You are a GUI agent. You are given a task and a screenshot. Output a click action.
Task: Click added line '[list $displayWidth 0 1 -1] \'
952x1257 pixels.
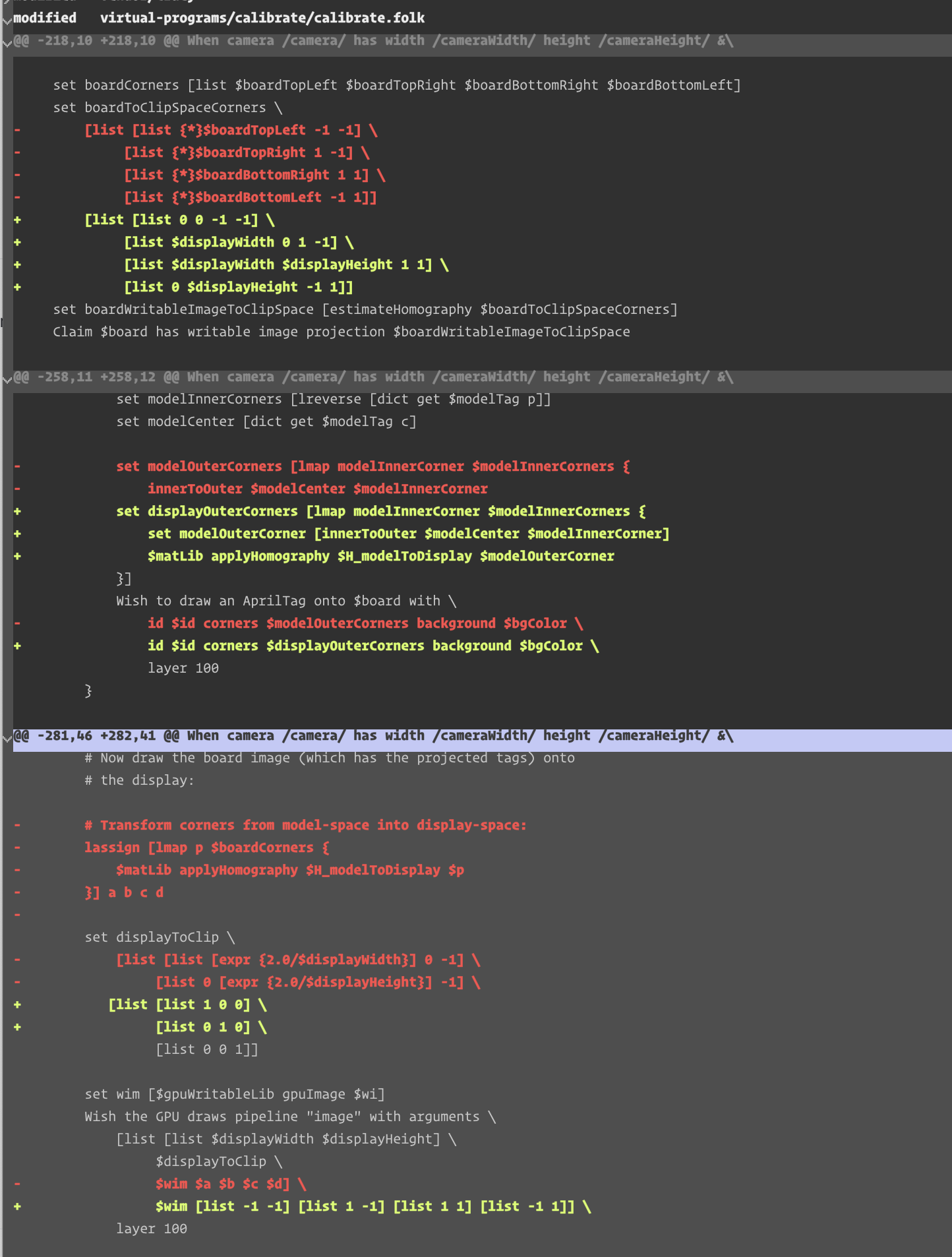pyautogui.click(x=239, y=243)
